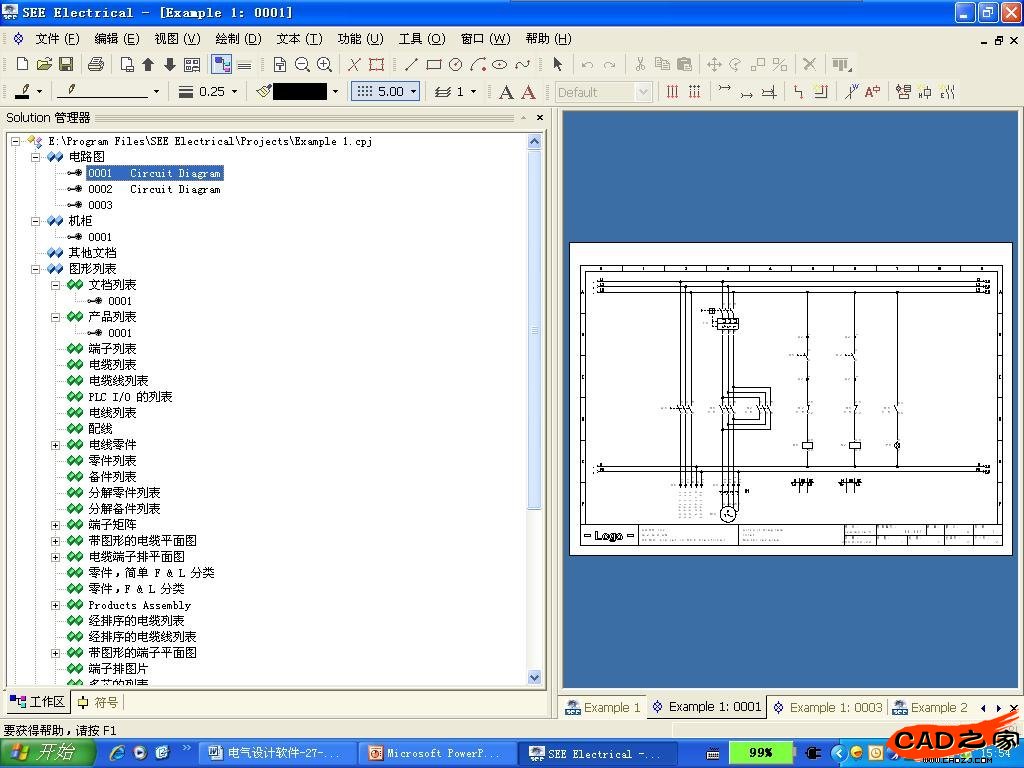Open the 绘制(D) menu
1024x768 pixels.
click(x=238, y=39)
